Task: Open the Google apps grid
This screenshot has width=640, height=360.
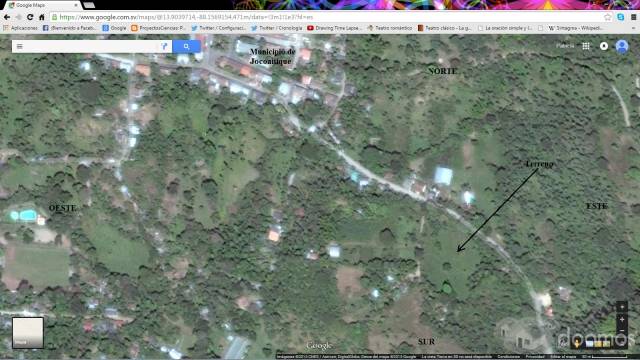Action: point(586,46)
